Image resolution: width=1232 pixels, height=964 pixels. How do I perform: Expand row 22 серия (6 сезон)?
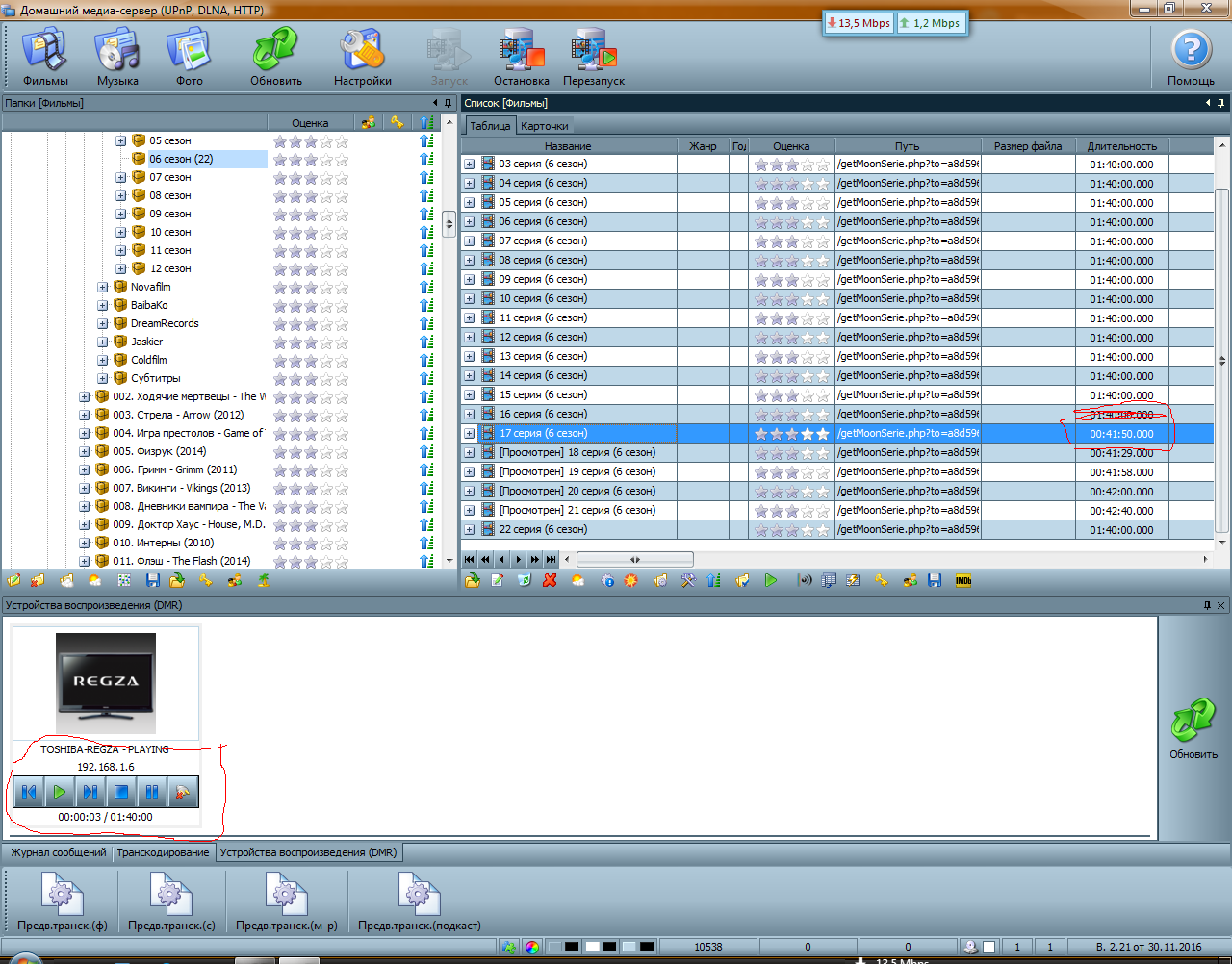[x=470, y=529]
